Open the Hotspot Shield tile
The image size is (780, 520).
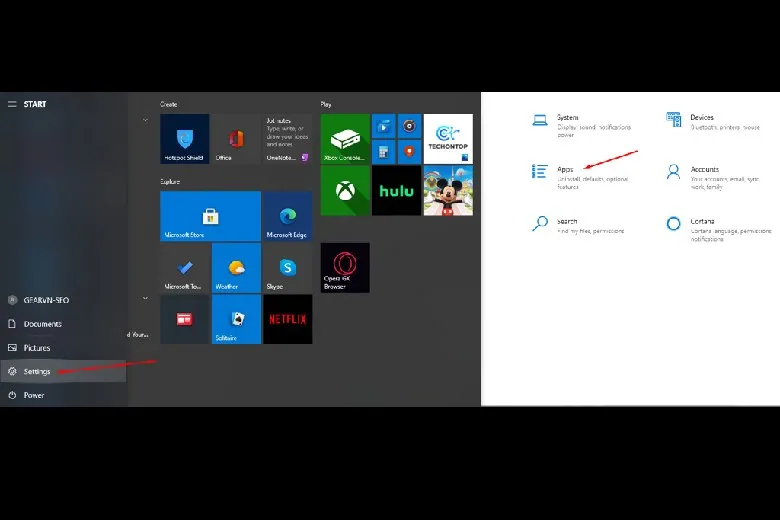(185, 139)
